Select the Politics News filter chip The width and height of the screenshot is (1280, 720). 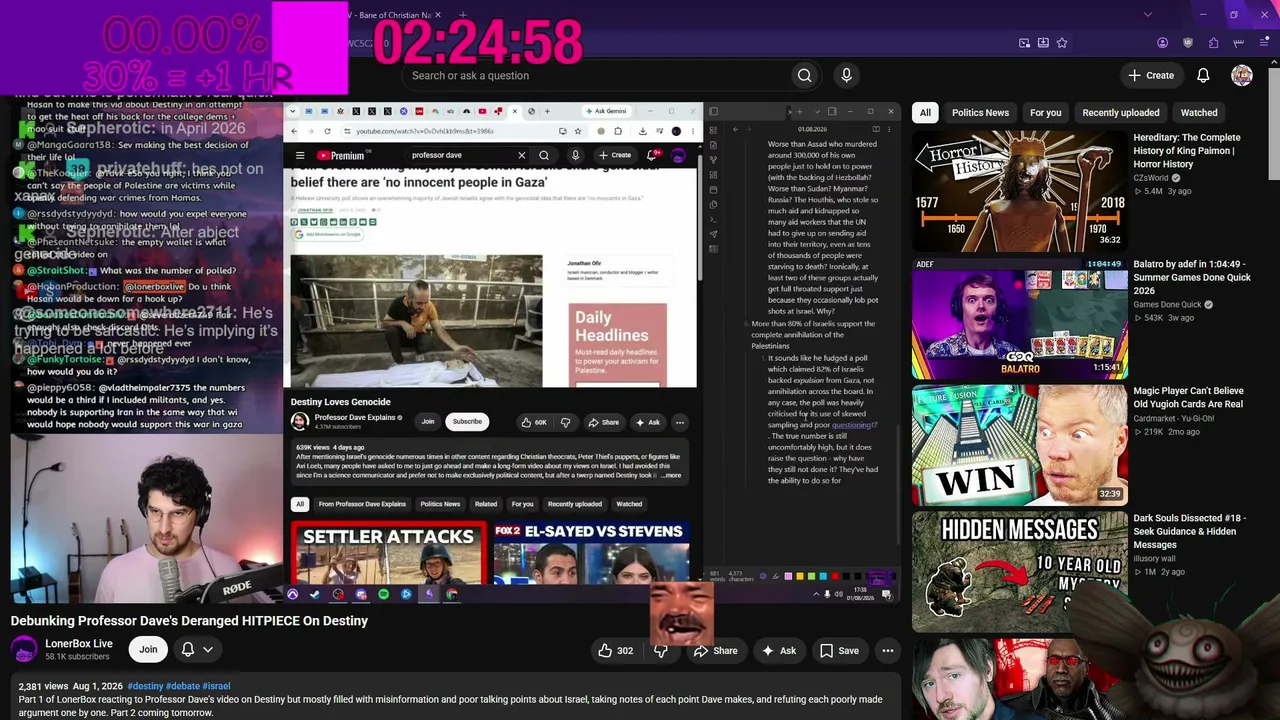coord(980,113)
